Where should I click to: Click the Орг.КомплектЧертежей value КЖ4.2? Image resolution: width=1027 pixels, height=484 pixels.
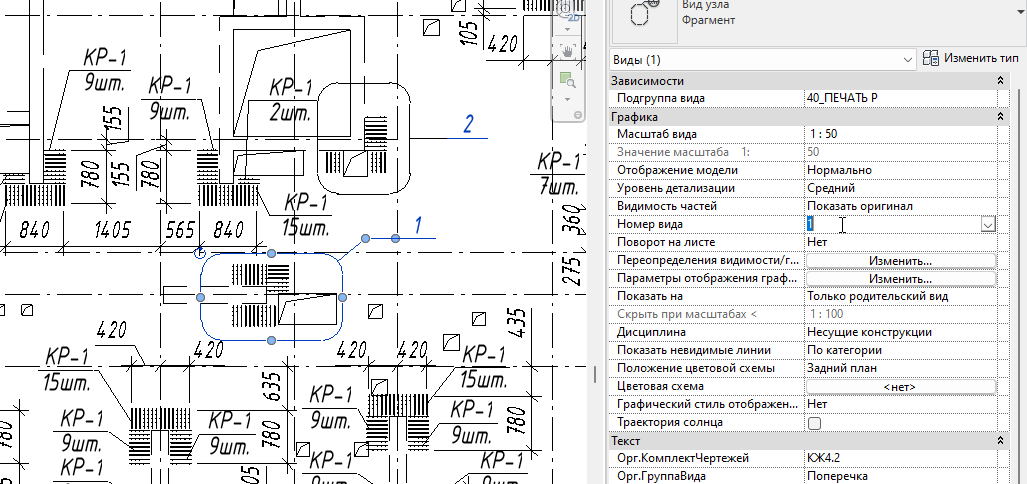point(900,458)
